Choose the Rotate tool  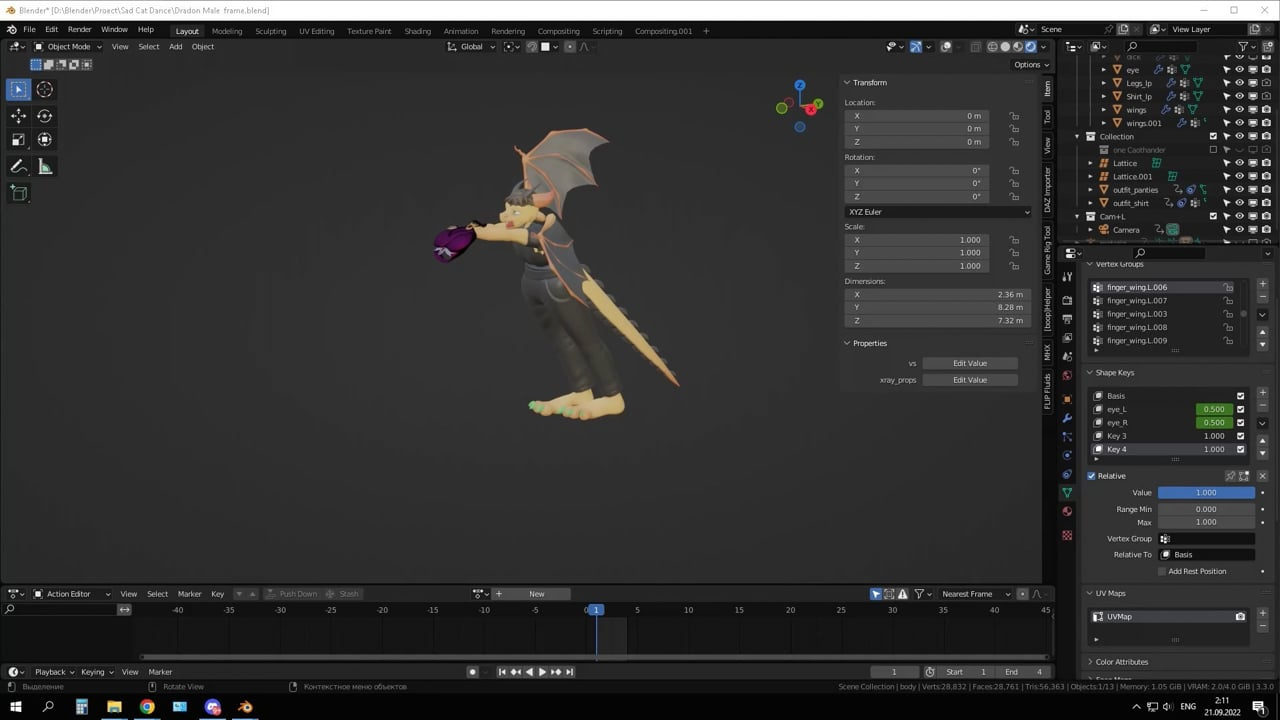(45, 116)
